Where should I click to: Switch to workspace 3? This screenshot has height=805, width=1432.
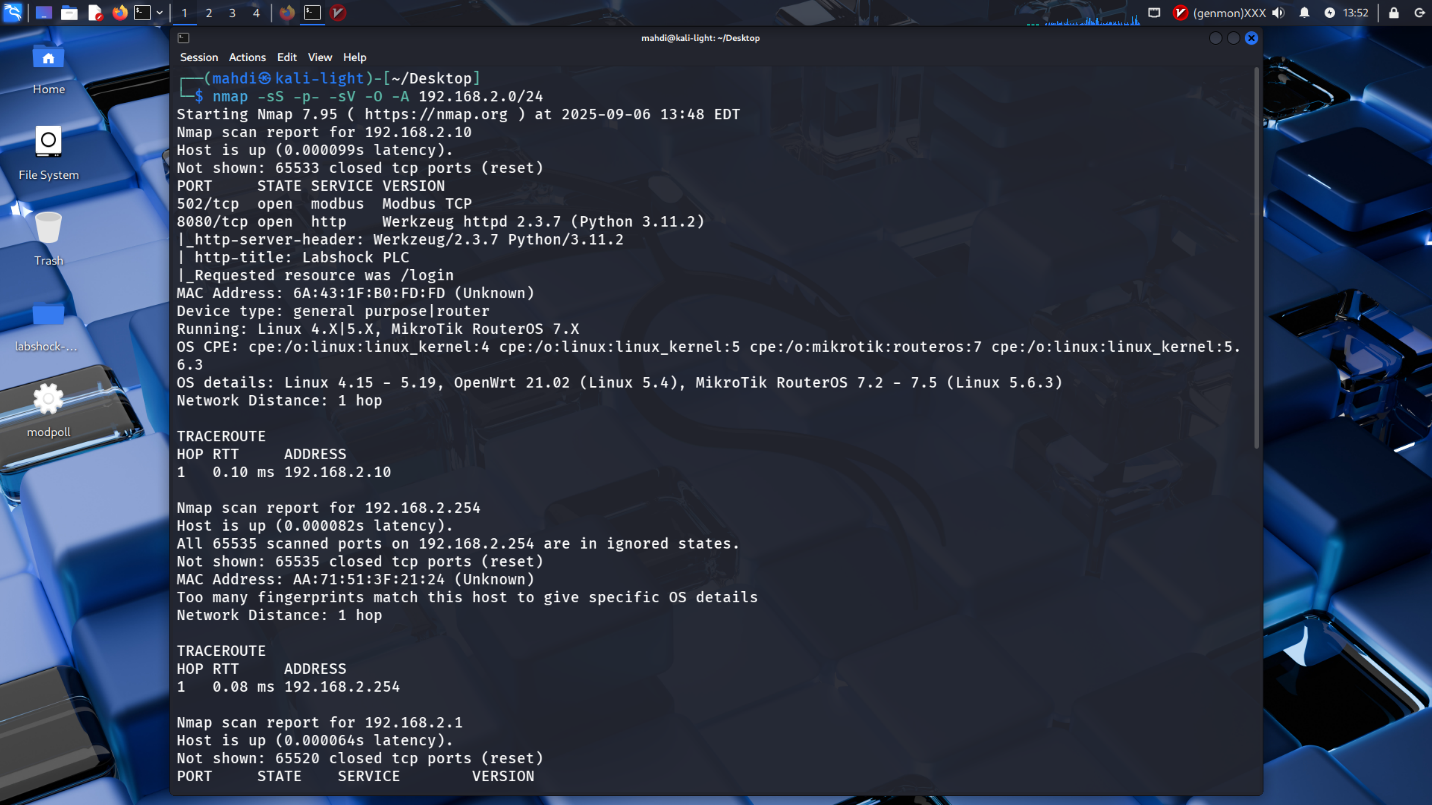[x=232, y=13]
